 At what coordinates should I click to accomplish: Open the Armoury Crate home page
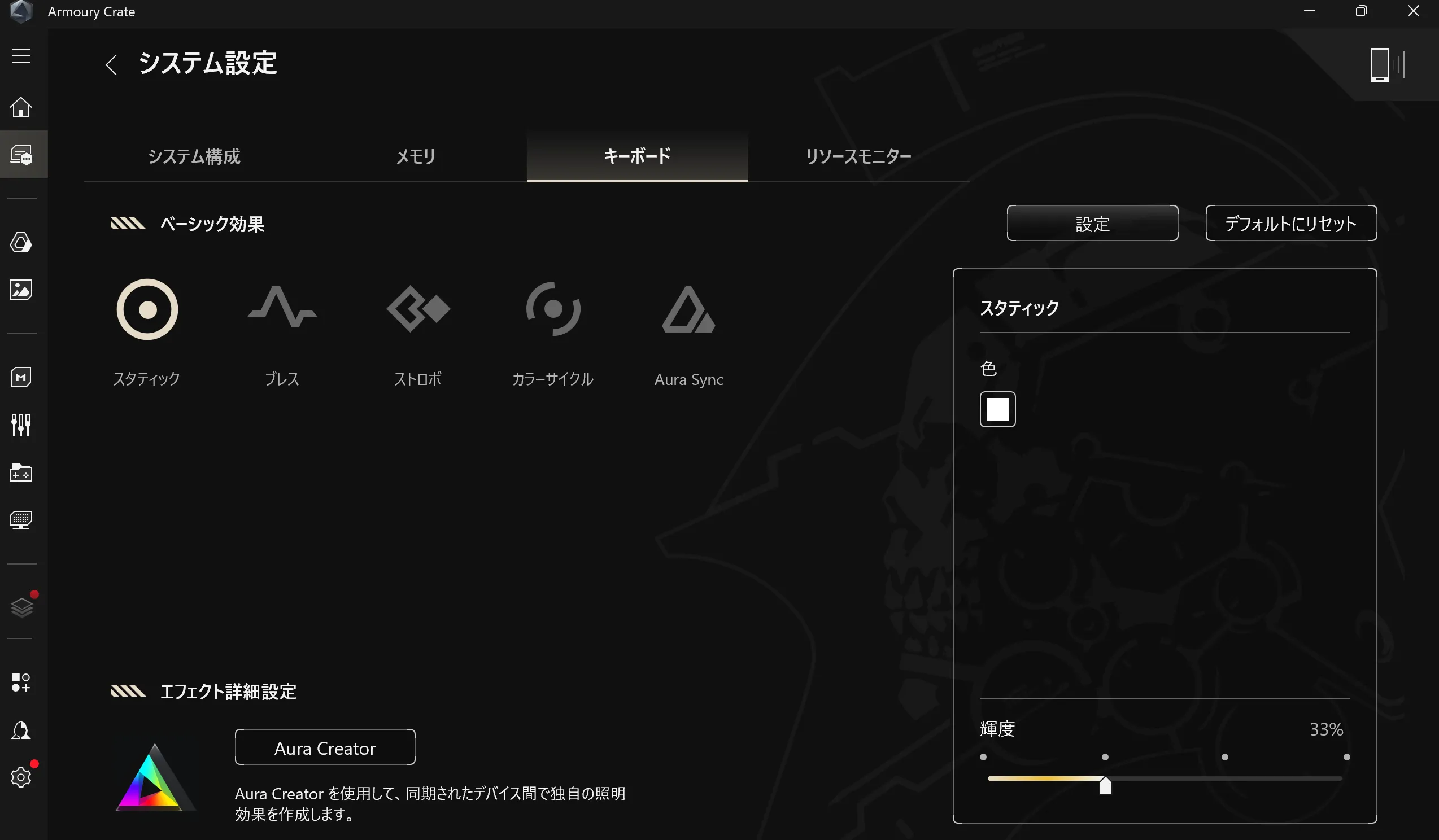point(21,107)
